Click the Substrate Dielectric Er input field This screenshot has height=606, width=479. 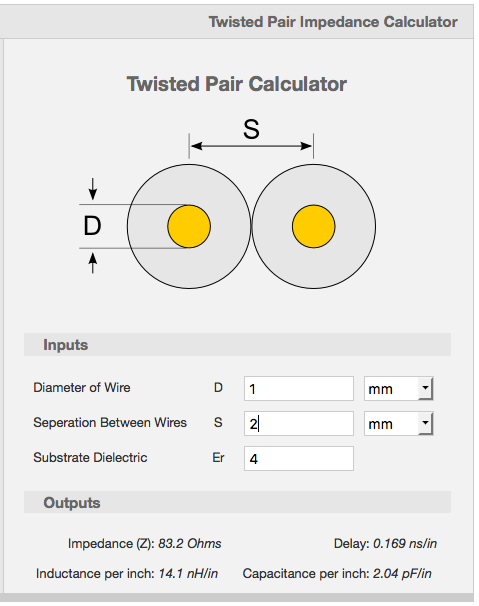[x=298, y=458]
